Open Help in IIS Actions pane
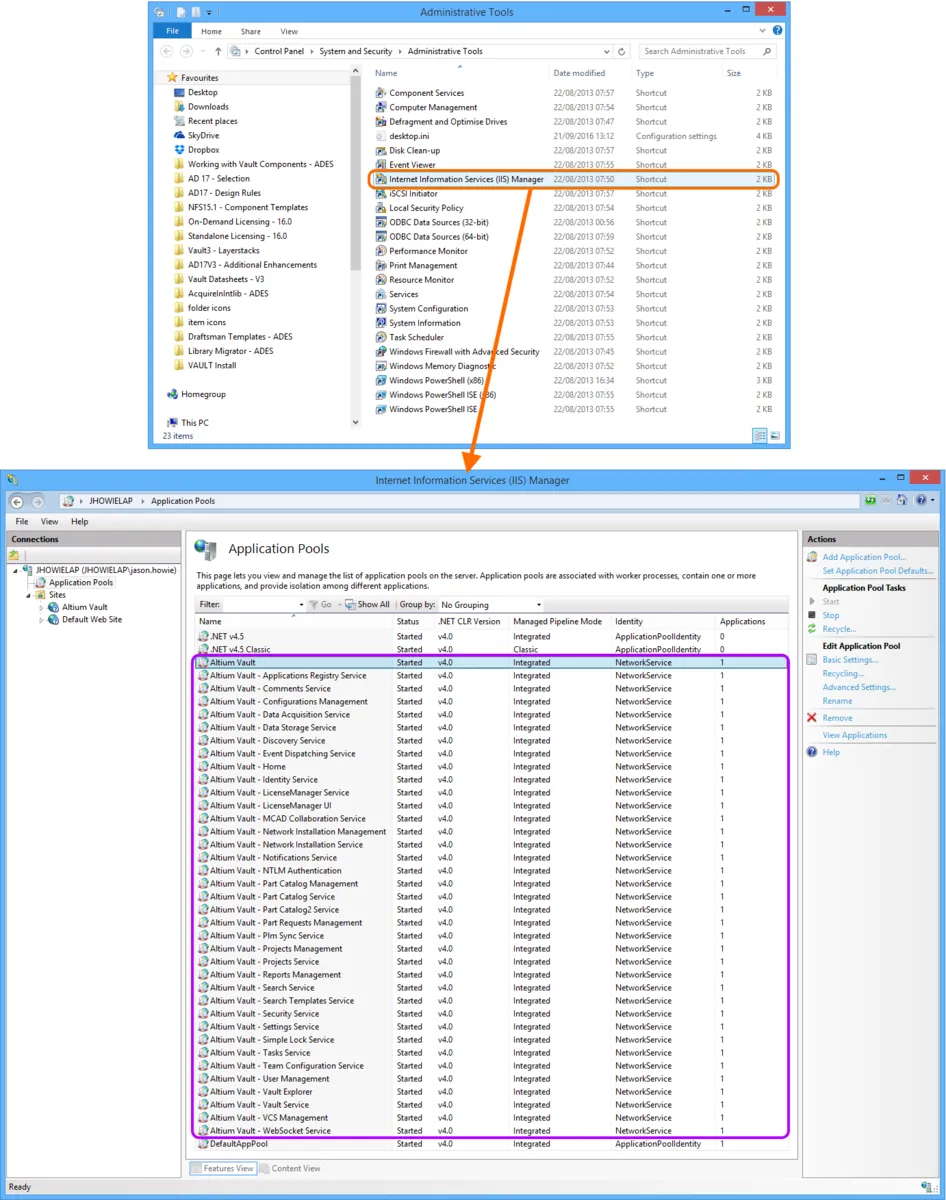This screenshot has width=946, height=1200. (x=831, y=752)
